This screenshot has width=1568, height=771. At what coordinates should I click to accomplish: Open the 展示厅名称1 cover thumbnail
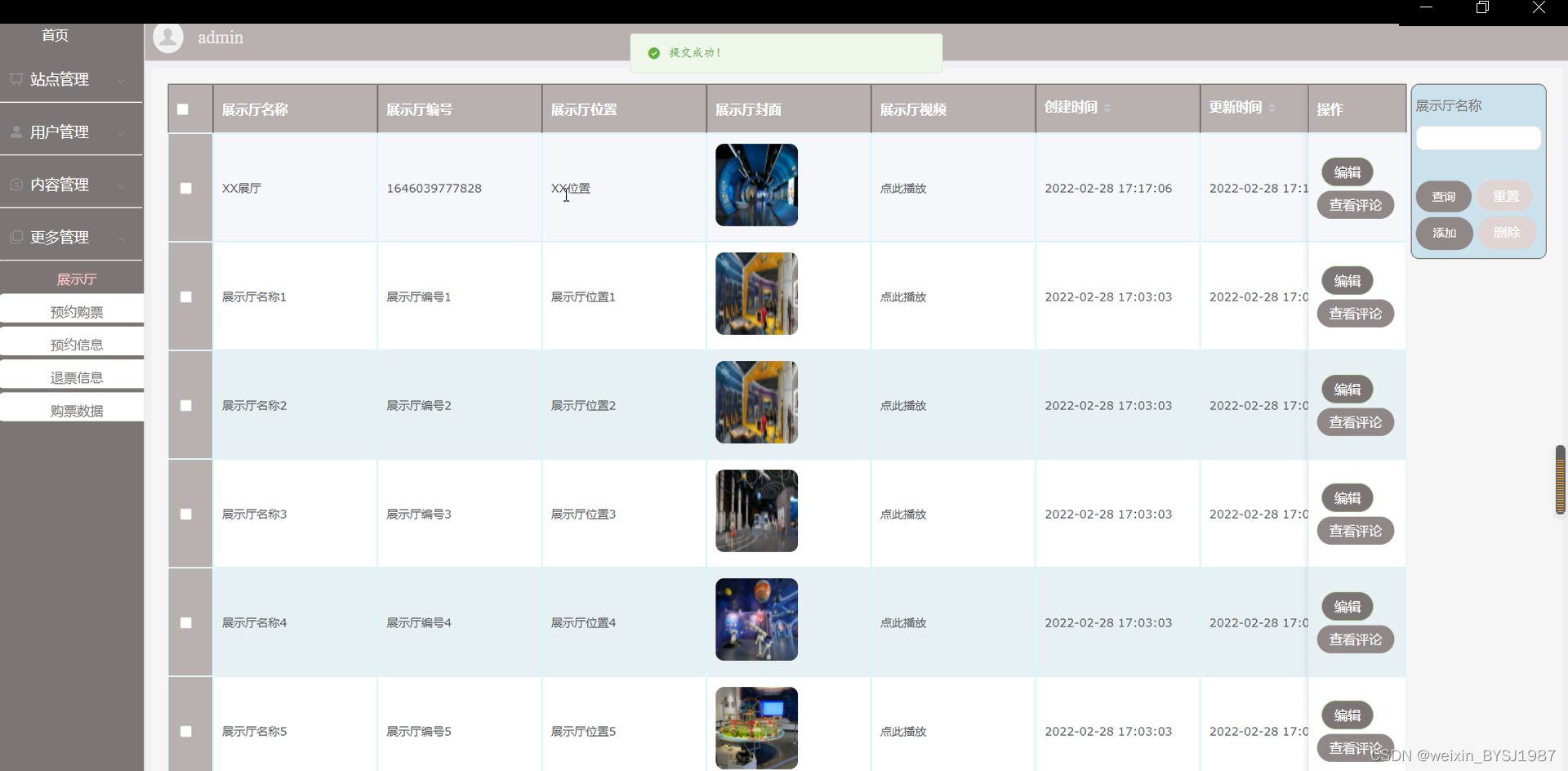coord(756,293)
